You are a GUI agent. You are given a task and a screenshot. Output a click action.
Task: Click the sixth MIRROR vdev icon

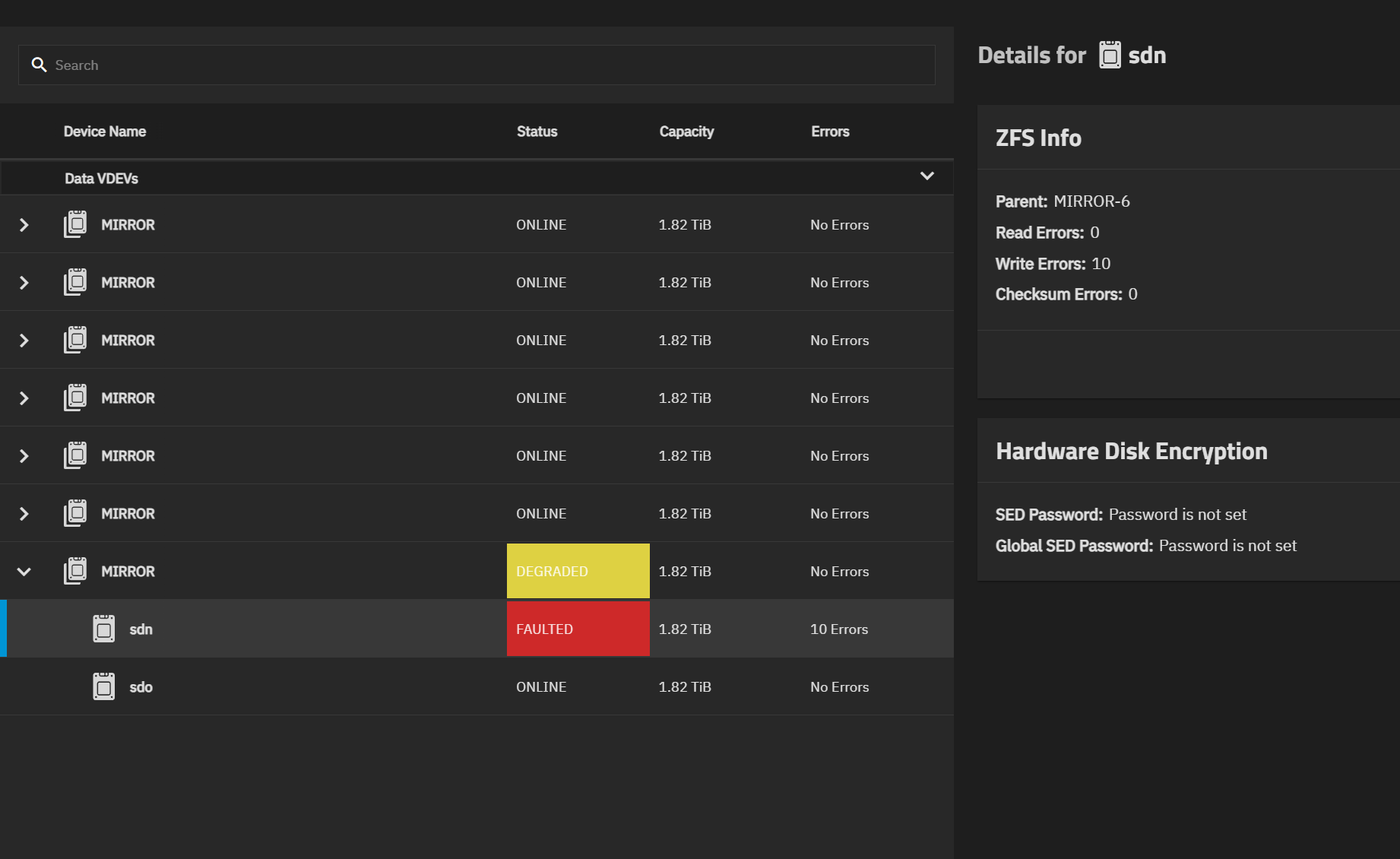click(x=75, y=514)
